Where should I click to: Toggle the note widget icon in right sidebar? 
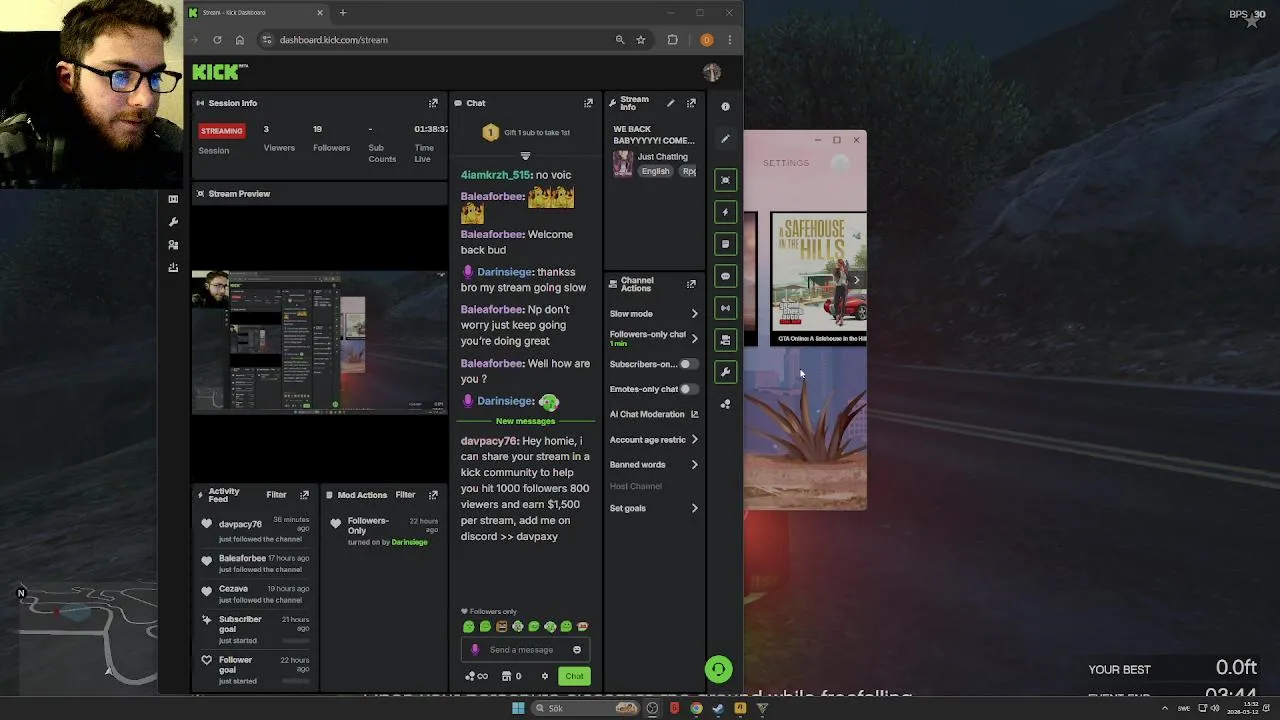pos(726,244)
